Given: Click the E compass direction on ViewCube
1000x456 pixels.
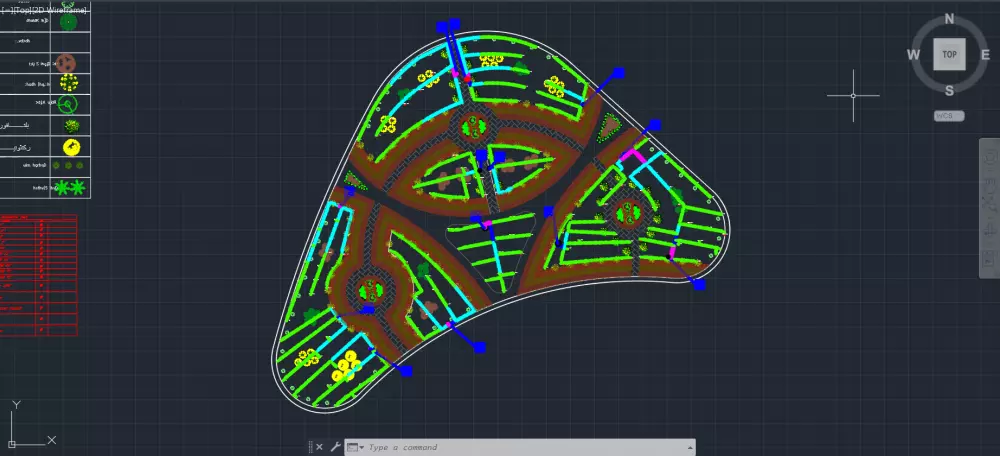Looking at the screenshot, I should click(x=985, y=55).
